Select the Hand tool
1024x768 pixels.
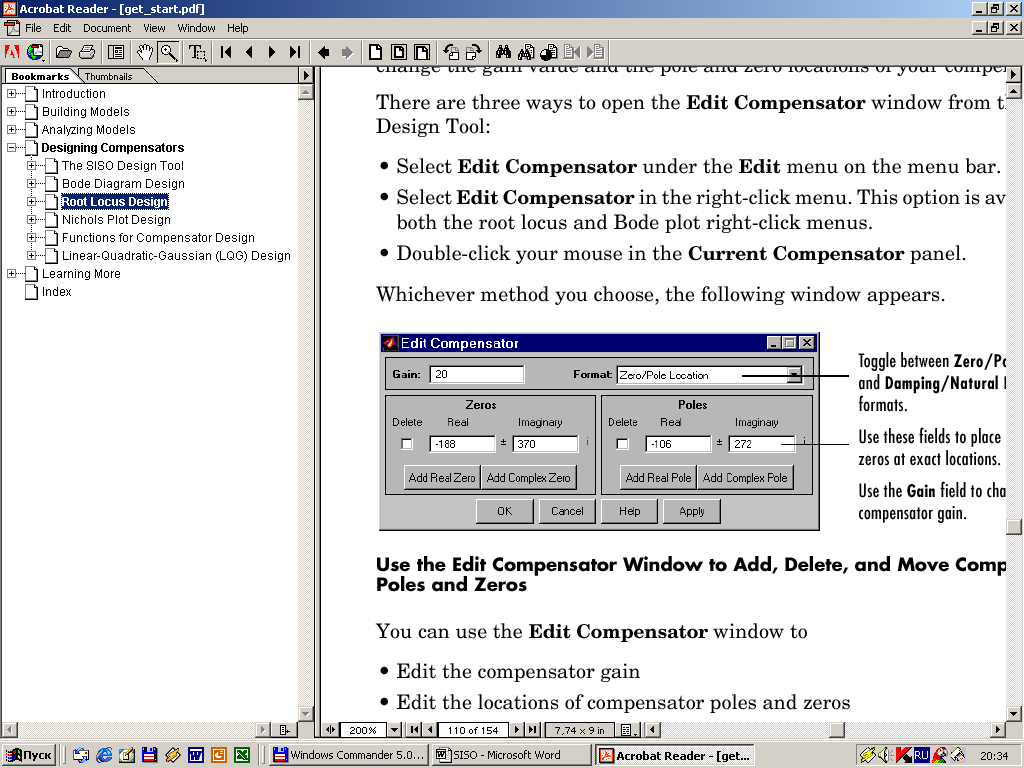(145, 52)
